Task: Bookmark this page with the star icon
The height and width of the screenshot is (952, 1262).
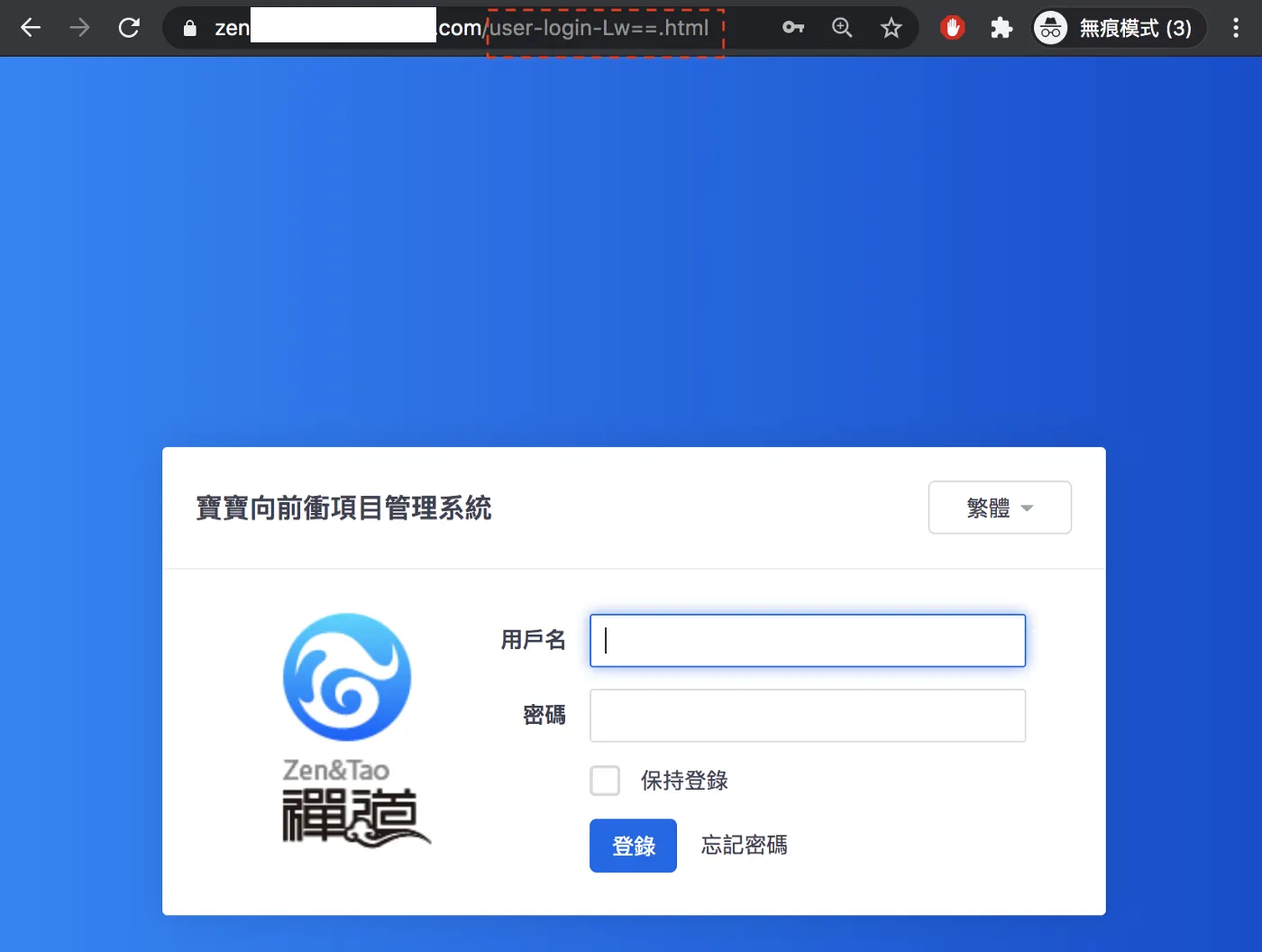Action: click(x=892, y=28)
